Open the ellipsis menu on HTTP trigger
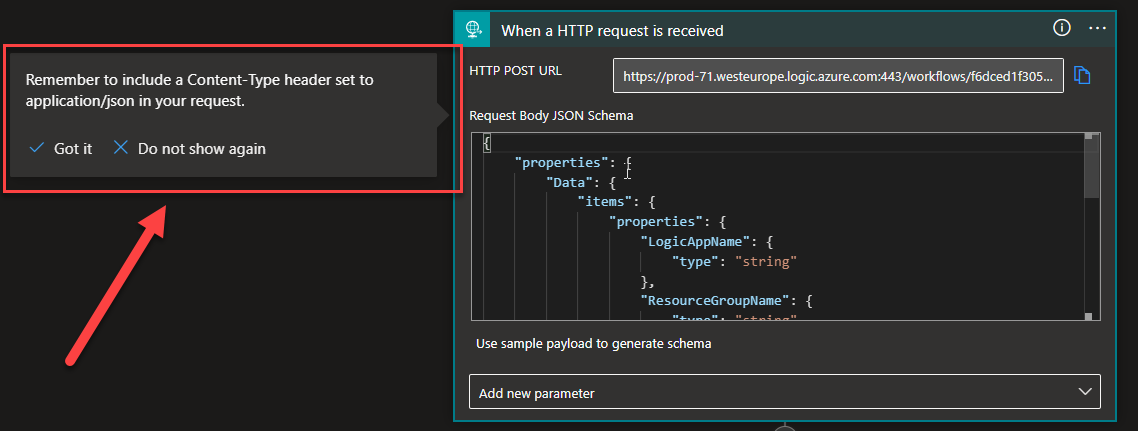This screenshot has height=431, width=1138. click(1098, 28)
